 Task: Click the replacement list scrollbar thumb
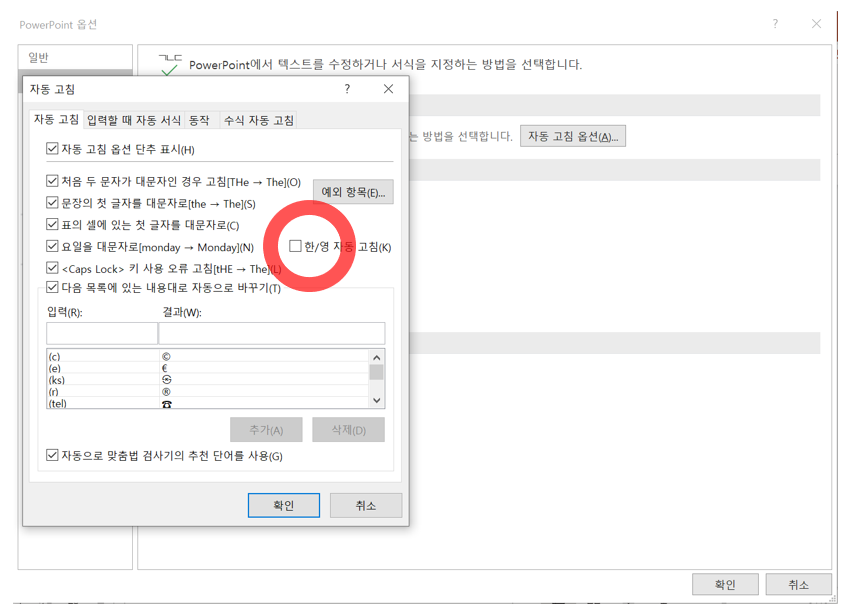[x=376, y=373]
